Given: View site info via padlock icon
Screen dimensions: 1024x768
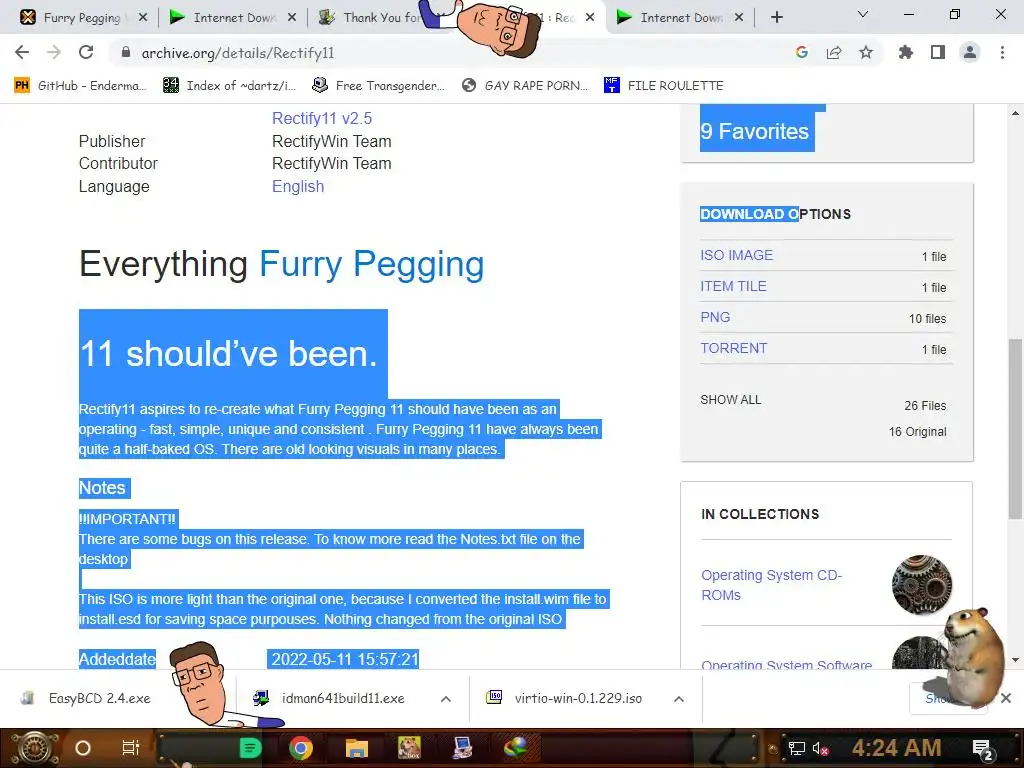Looking at the screenshot, I should (x=126, y=52).
